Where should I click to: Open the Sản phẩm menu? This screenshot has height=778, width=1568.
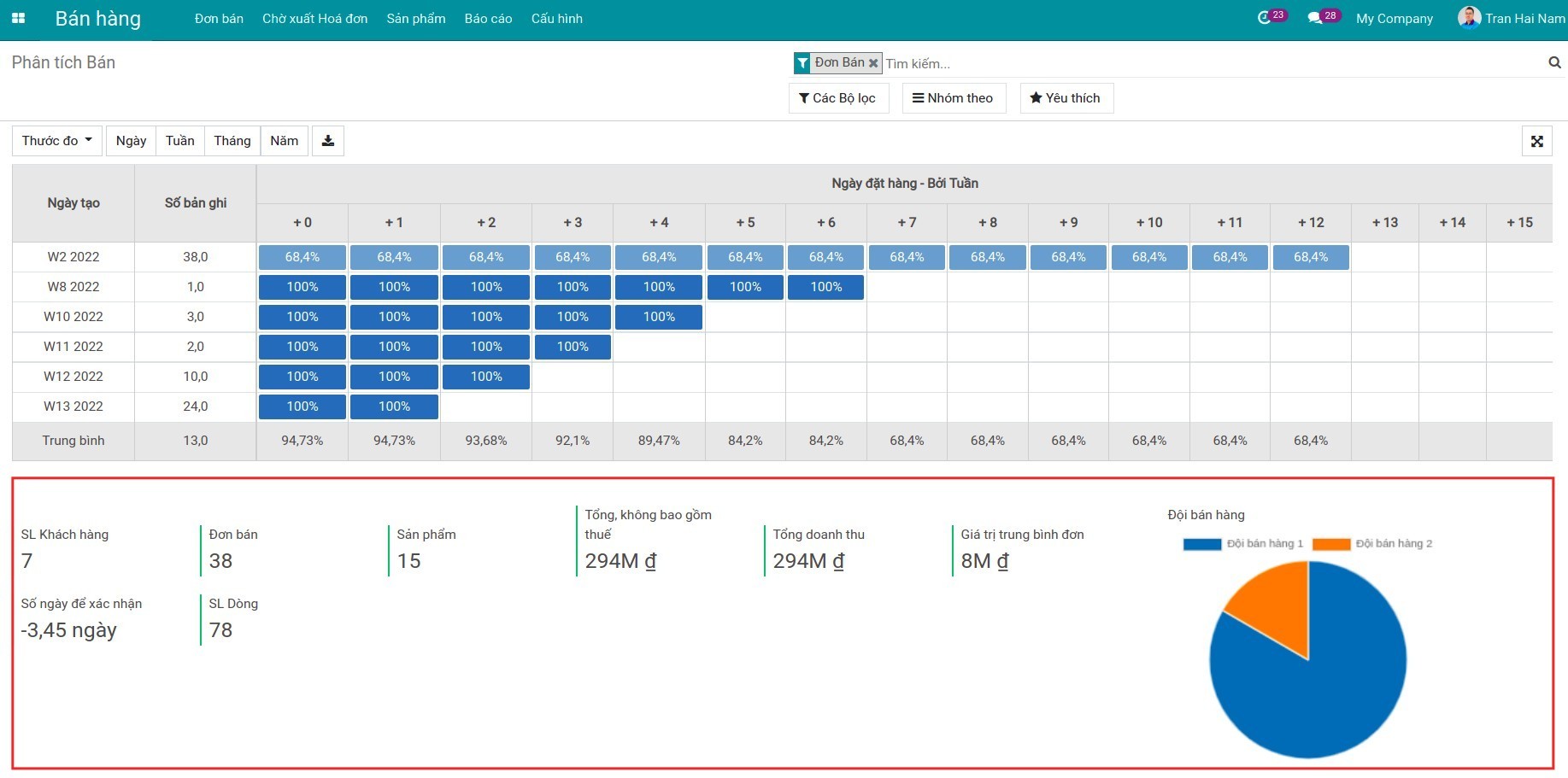pyautogui.click(x=416, y=19)
